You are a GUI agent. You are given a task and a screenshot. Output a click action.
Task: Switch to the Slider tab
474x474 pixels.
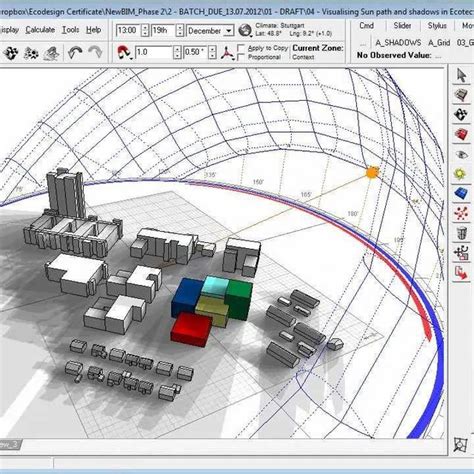(402, 26)
